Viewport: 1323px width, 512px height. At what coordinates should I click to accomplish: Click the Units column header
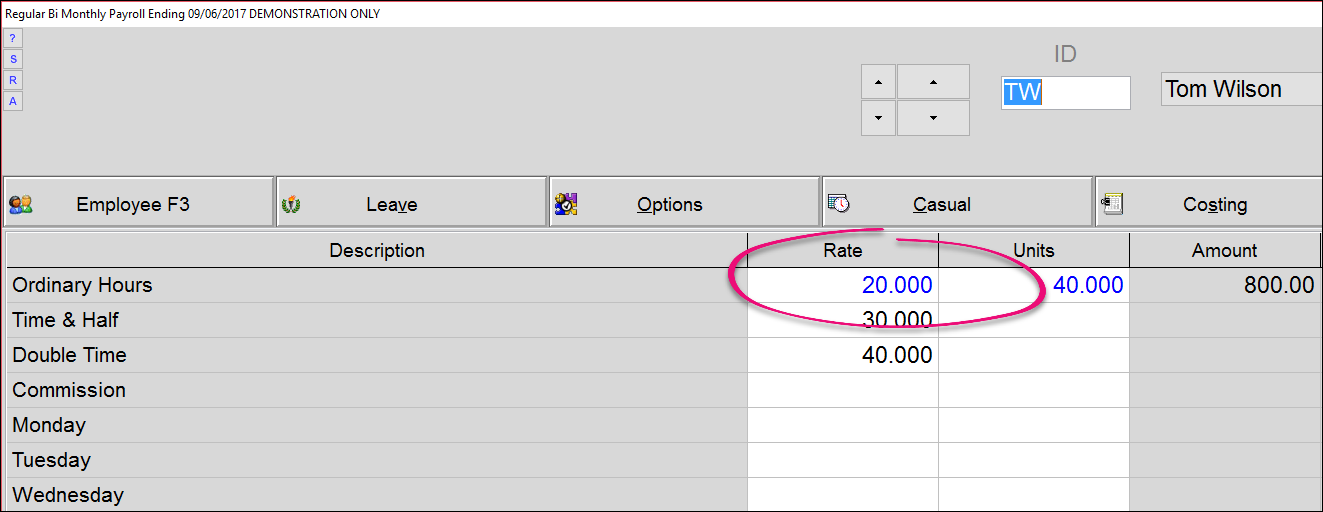[x=1034, y=250]
